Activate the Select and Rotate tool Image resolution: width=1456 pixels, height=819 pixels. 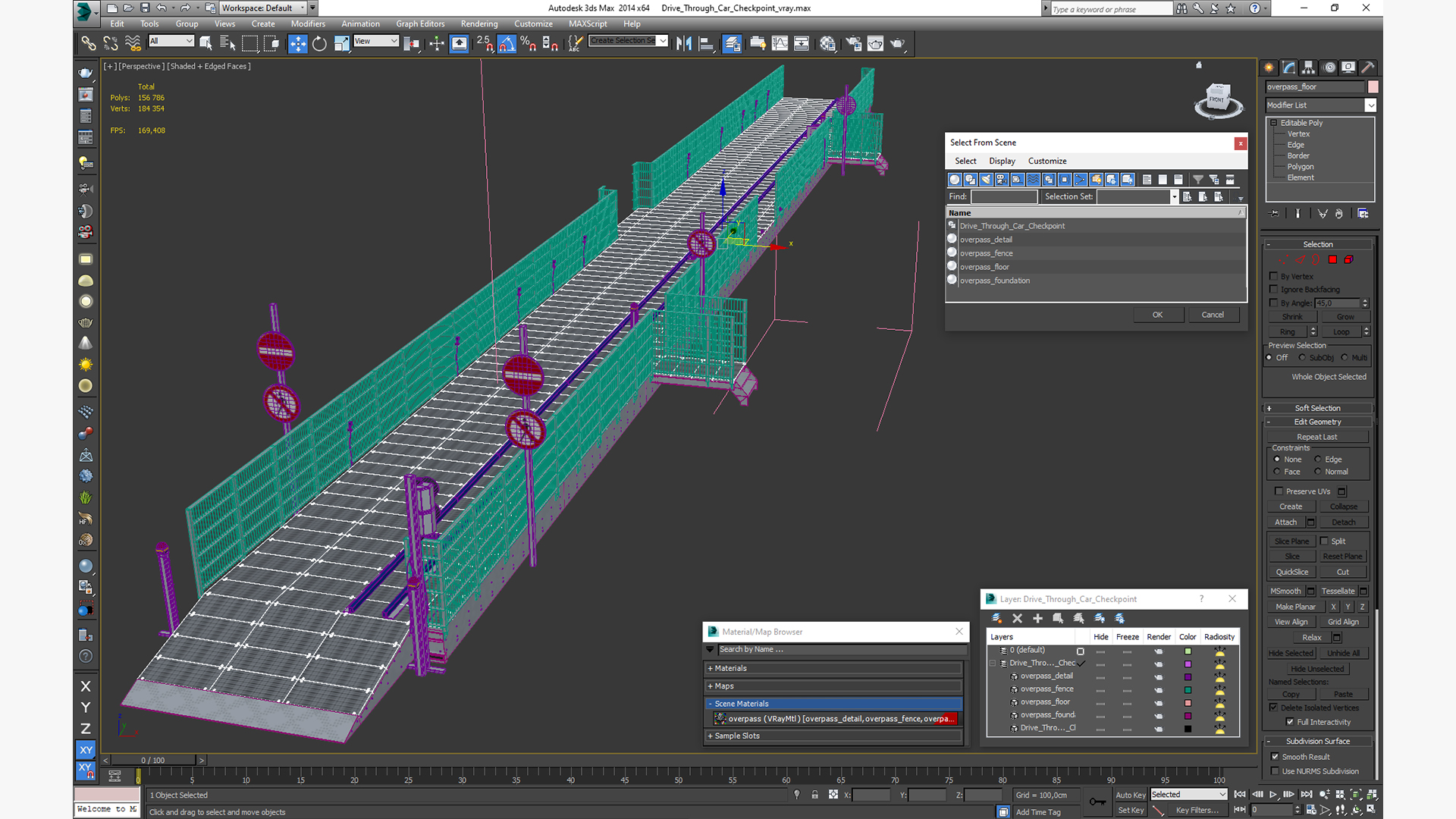(x=319, y=44)
